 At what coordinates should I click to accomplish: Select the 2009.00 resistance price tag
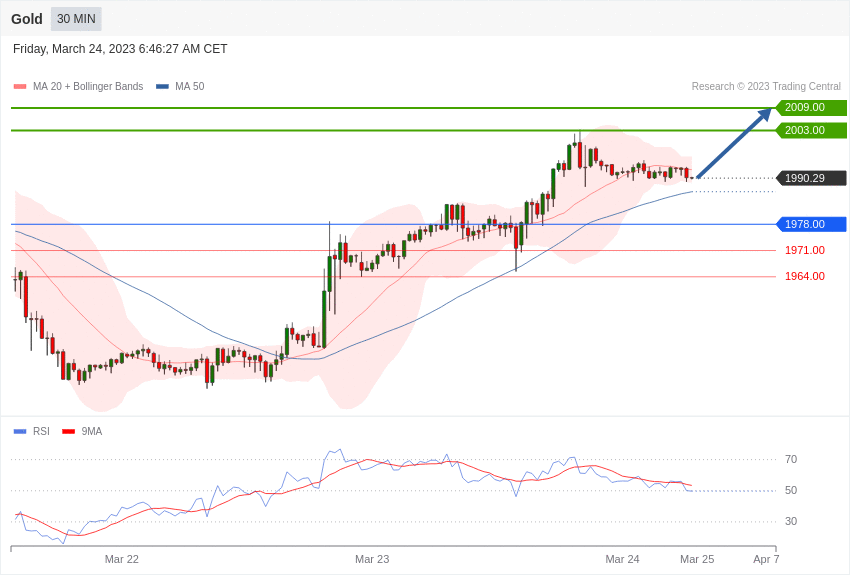(811, 107)
